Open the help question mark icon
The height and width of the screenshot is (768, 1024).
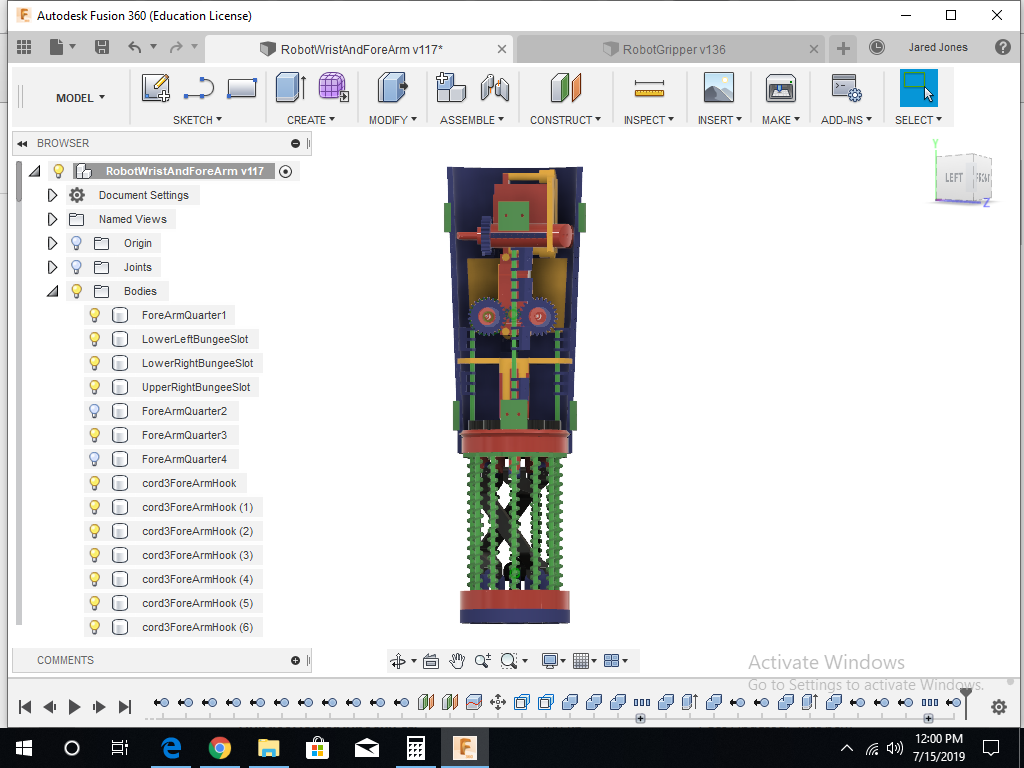coord(1002,47)
